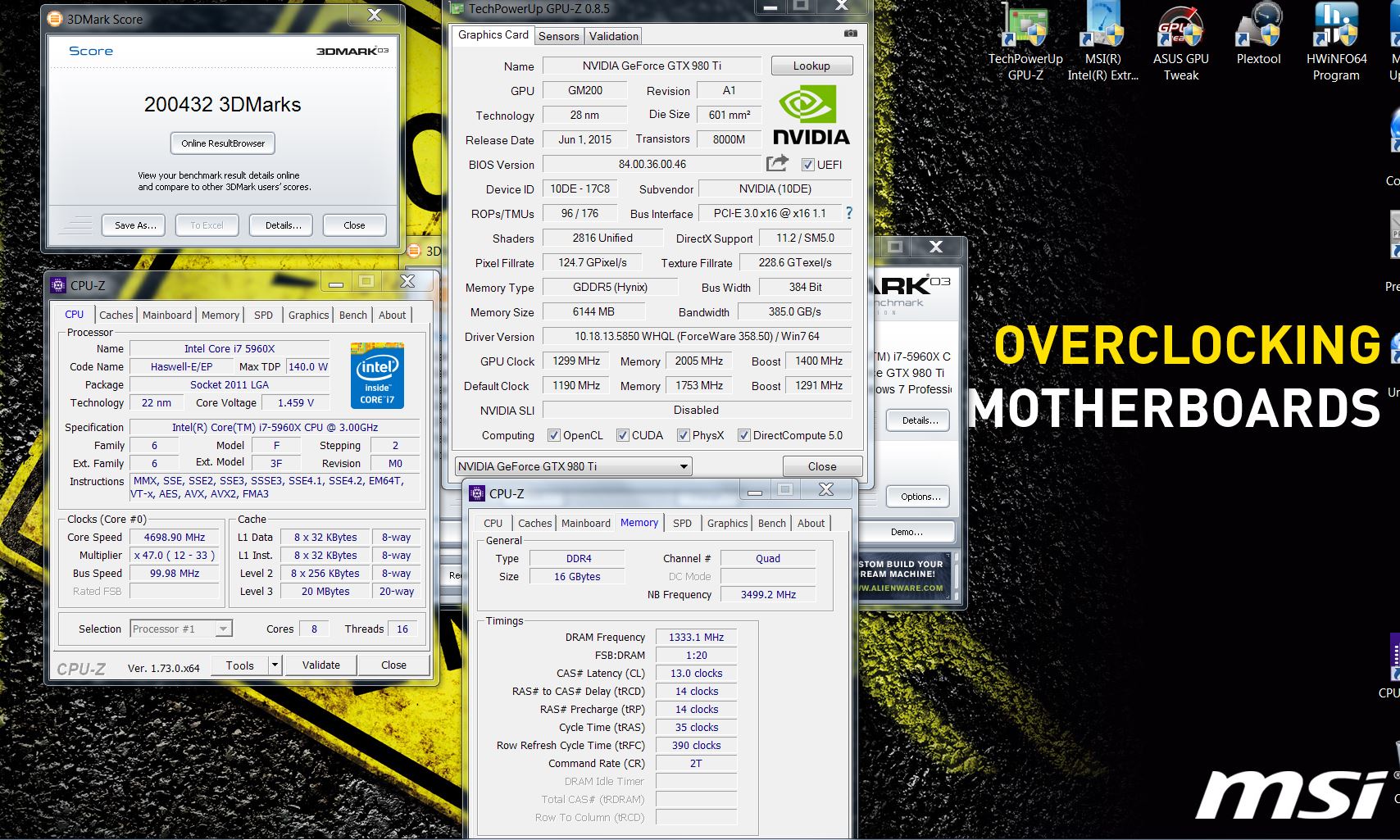
Task: Open Caches tab in left CPU-Z window
Action: click(116, 315)
